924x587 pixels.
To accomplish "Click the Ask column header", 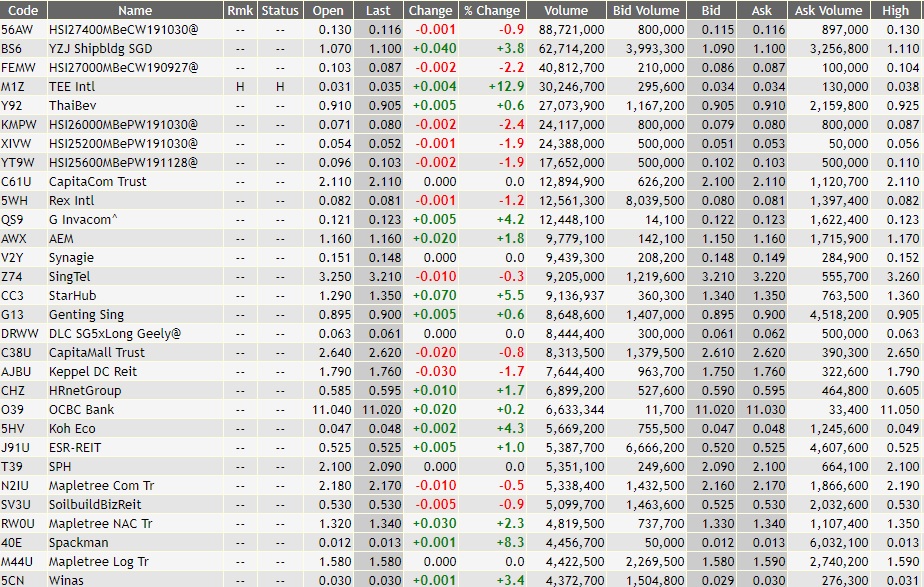I will [x=761, y=10].
